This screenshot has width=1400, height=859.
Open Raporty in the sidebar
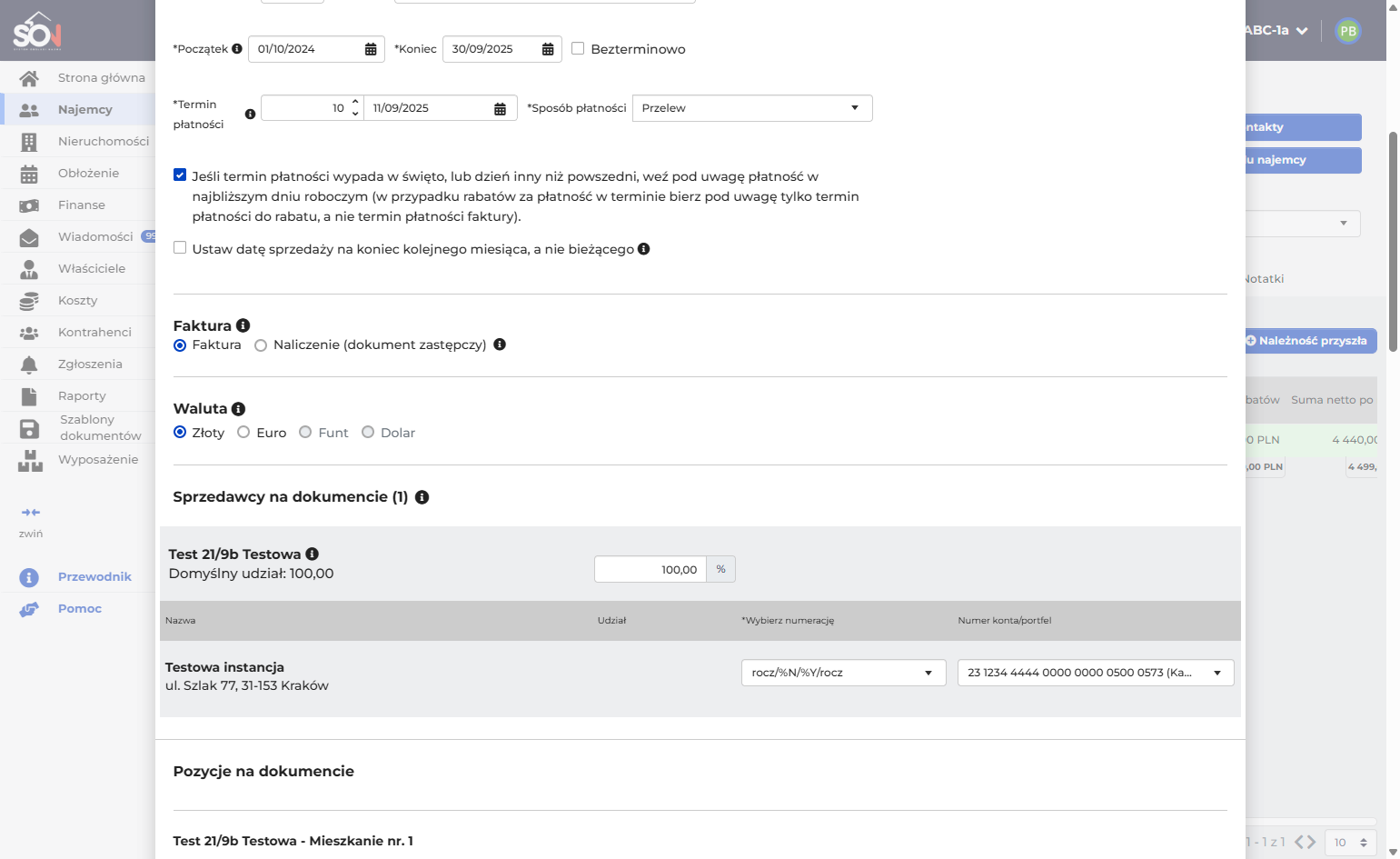coord(77,396)
